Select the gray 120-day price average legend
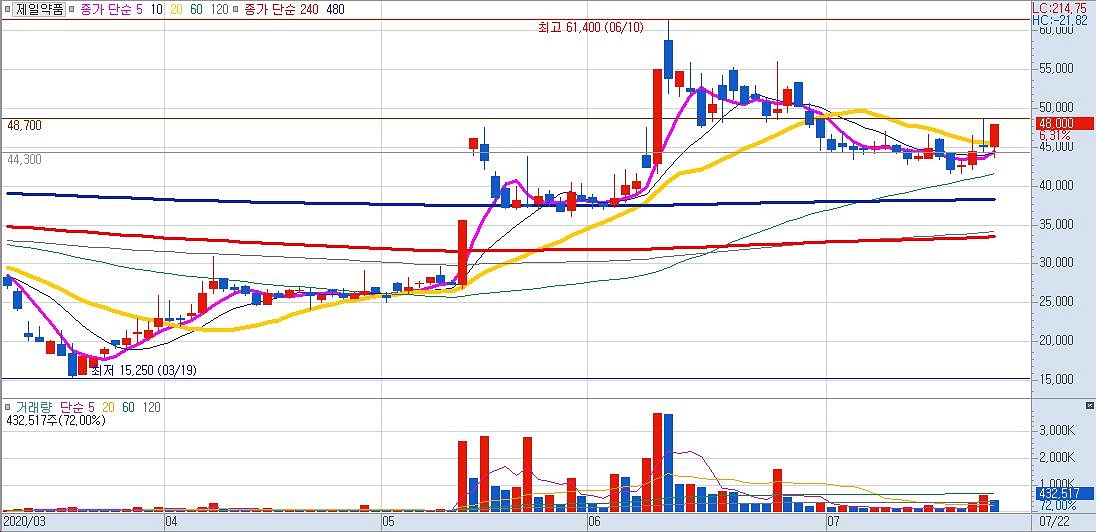This screenshot has width=1096, height=532. coord(221,9)
